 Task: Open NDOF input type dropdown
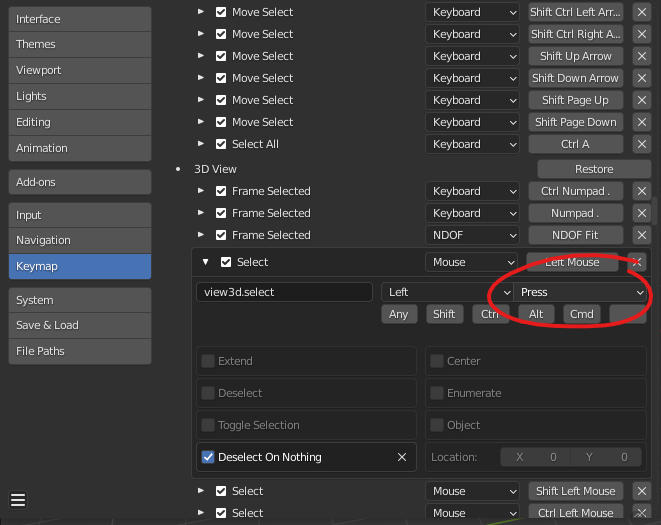pos(472,235)
